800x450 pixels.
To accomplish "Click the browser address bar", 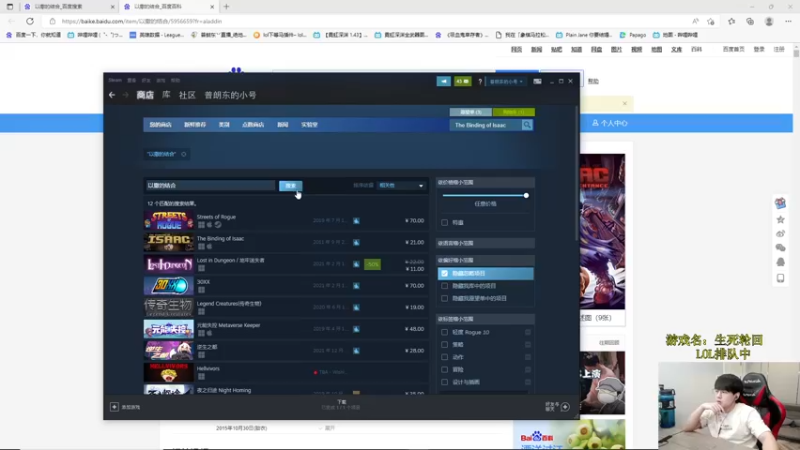I will click(x=365, y=21).
